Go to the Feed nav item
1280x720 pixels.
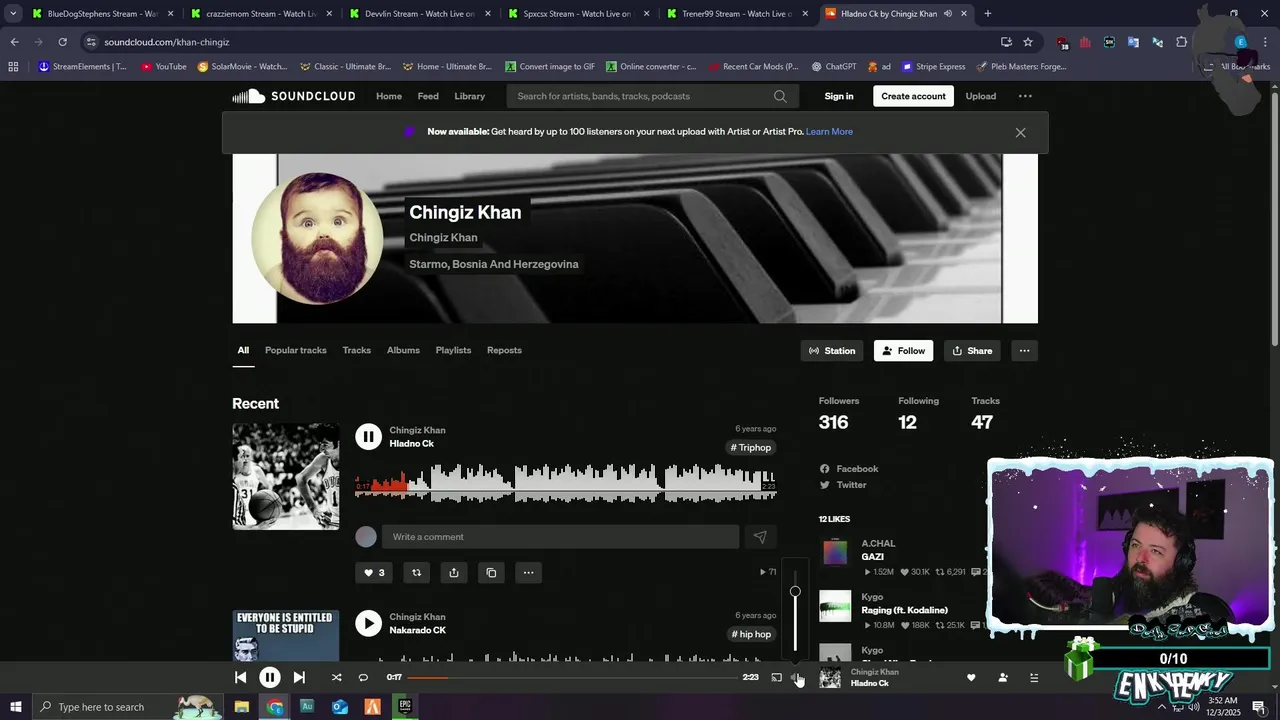428,96
